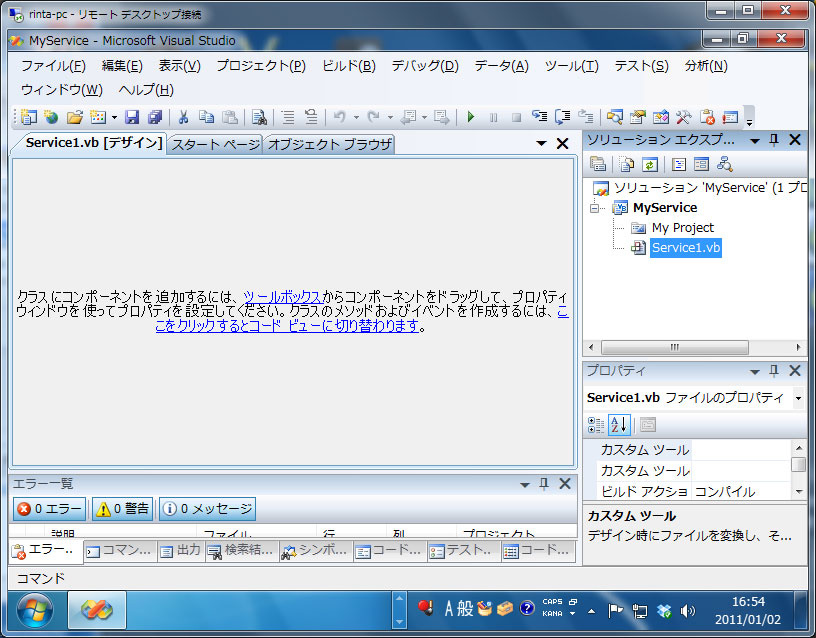Start debugging with the green Run arrow
This screenshot has height=638, width=816.
click(x=470, y=117)
